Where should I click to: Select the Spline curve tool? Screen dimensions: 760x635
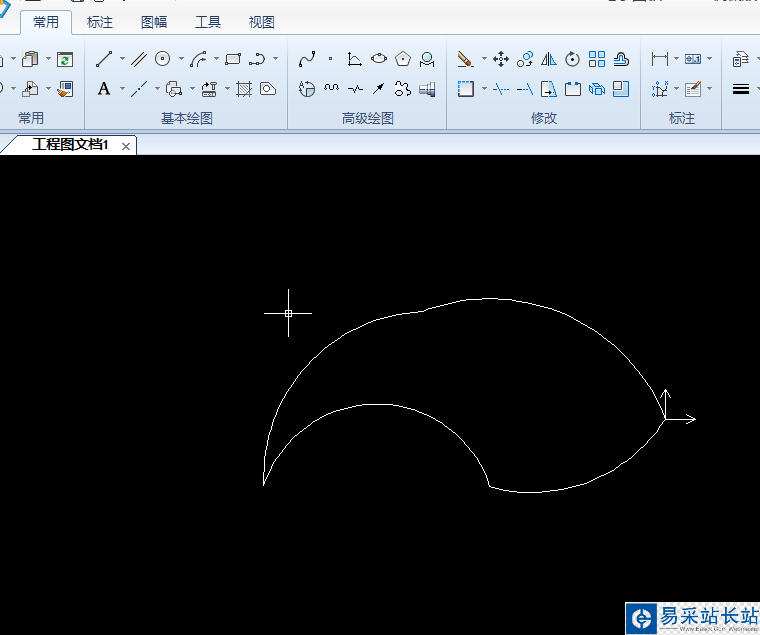click(307, 59)
